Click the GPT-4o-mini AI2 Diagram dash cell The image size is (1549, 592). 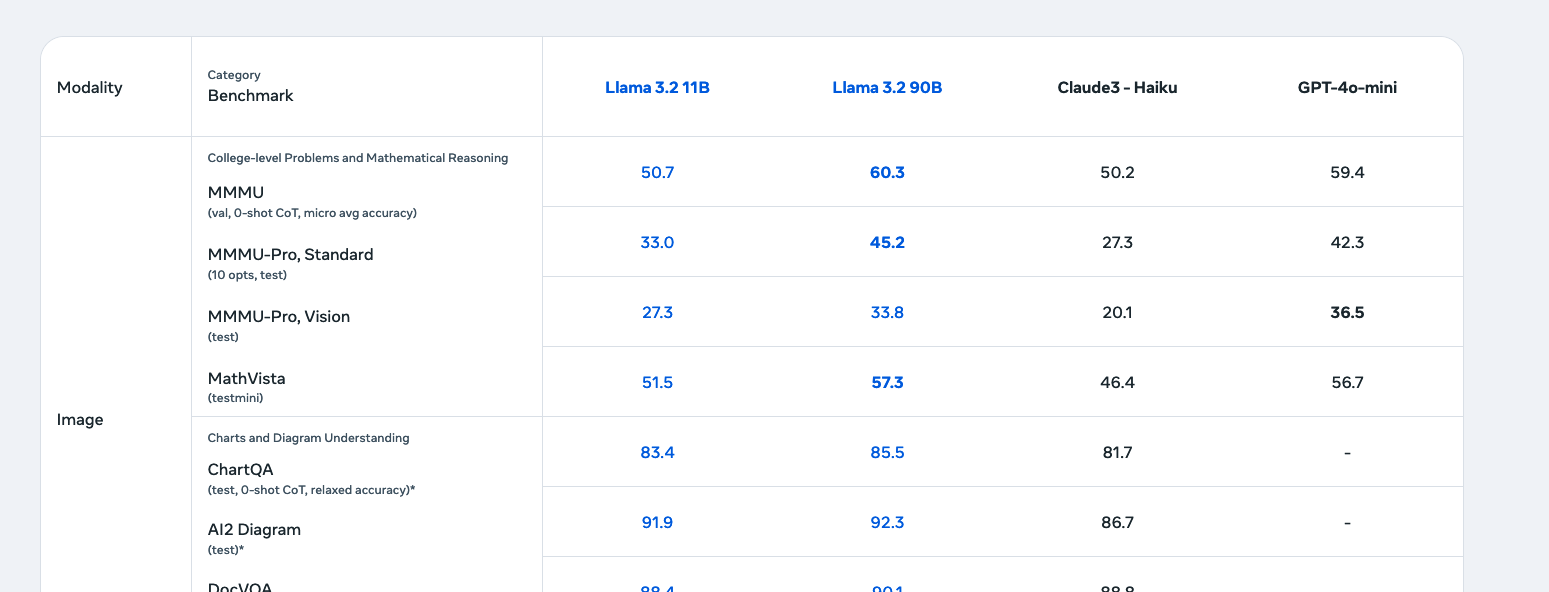(1347, 522)
